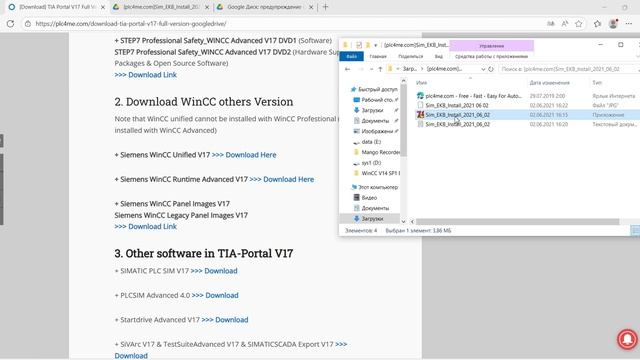Image resolution: width=640 pixels, height=360 pixels.
Task: Open read aloud text options in address bar
Action: [565, 24]
